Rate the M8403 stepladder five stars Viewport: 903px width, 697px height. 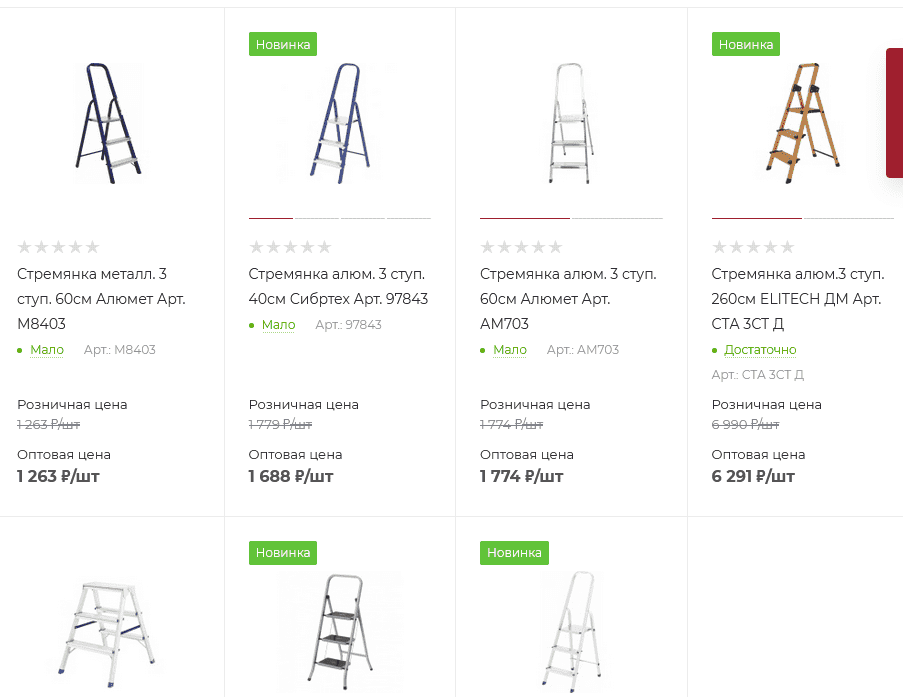tap(92, 247)
